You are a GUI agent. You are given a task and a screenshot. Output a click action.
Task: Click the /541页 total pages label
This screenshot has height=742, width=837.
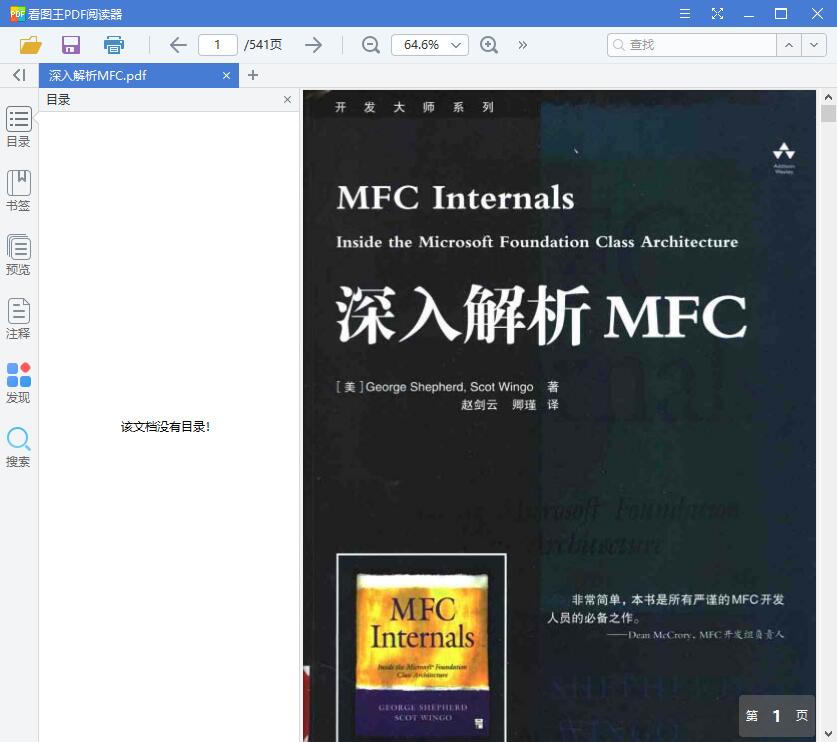click(x=263, y=45)
